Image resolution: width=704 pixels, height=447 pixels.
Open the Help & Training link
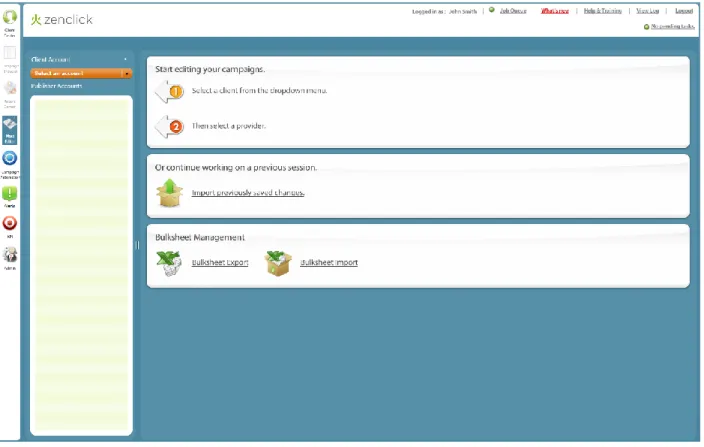tap(603, 11)
